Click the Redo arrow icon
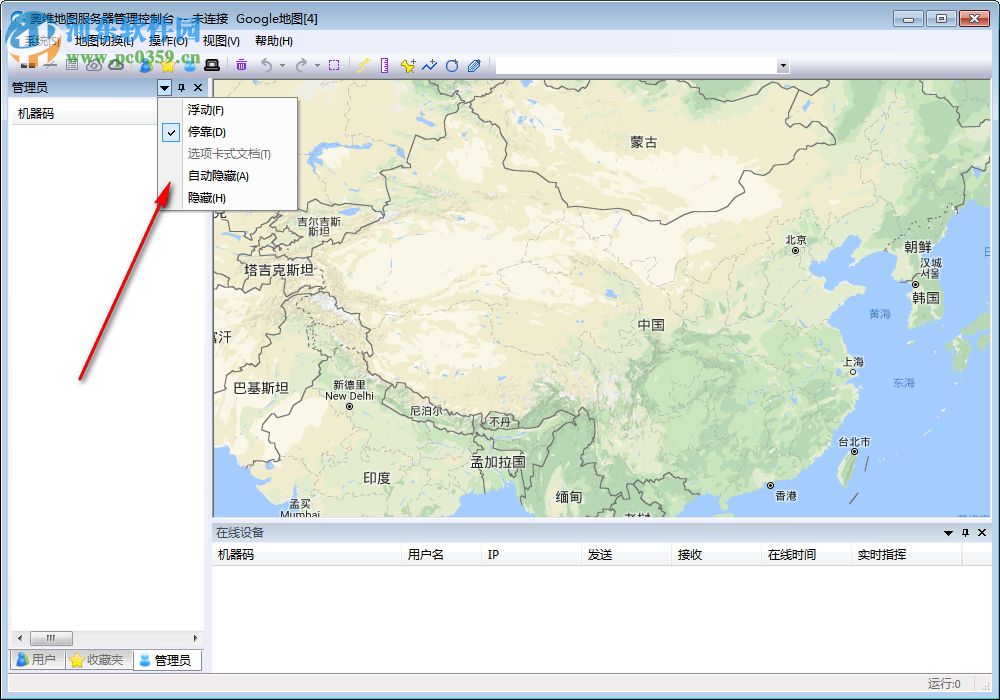Image resolution: width=1000 pixels, height=700 pixels. (x=301, y=65)
